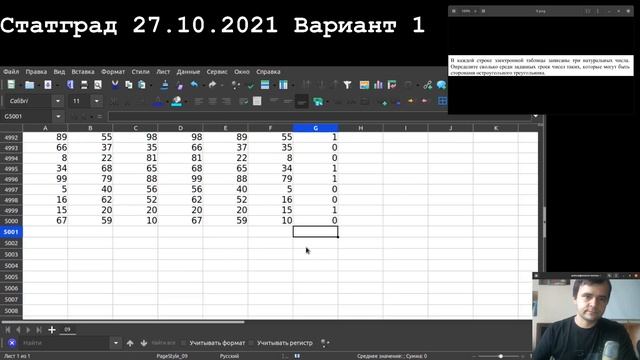Click the Save document icon

pos(48,84)
